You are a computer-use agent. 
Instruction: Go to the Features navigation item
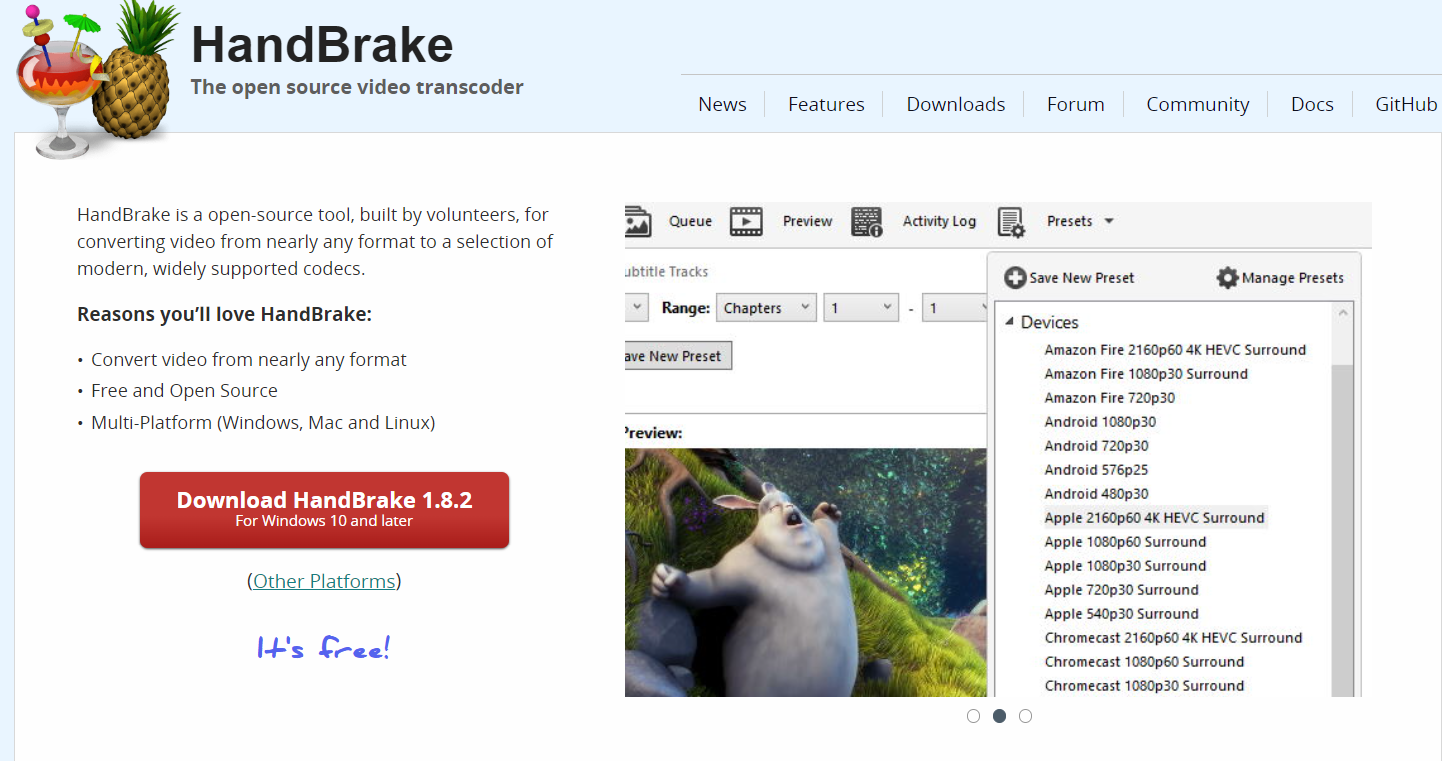(826, 104)
